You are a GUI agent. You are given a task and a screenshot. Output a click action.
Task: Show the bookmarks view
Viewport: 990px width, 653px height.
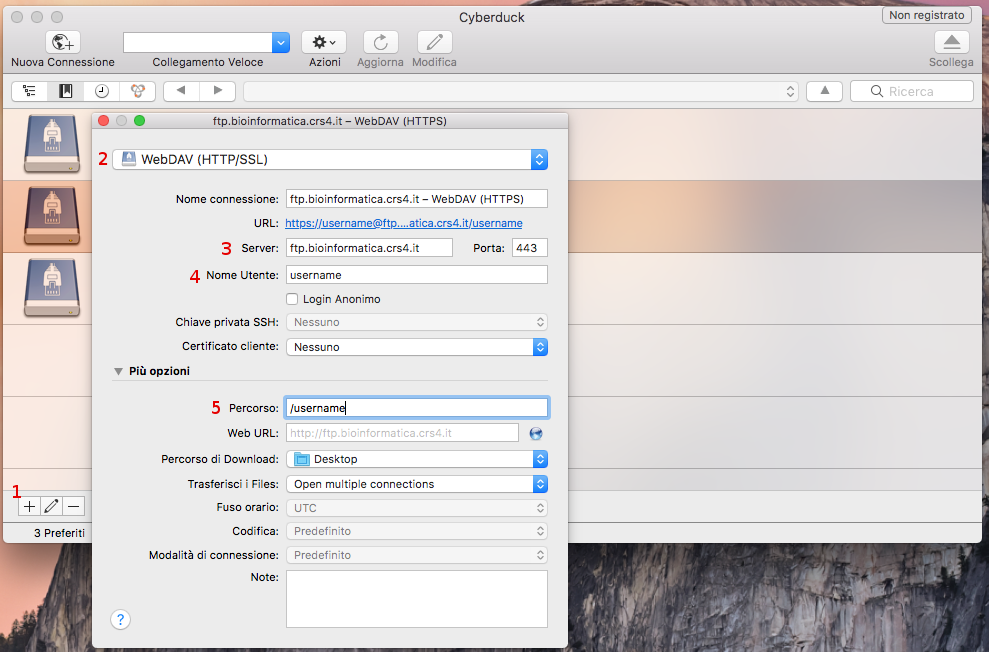(66, 91)
